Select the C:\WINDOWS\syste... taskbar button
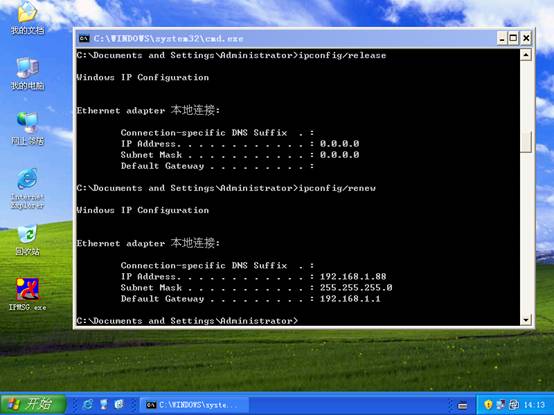The width and height of the screenshot is (554, 415). 194,405
